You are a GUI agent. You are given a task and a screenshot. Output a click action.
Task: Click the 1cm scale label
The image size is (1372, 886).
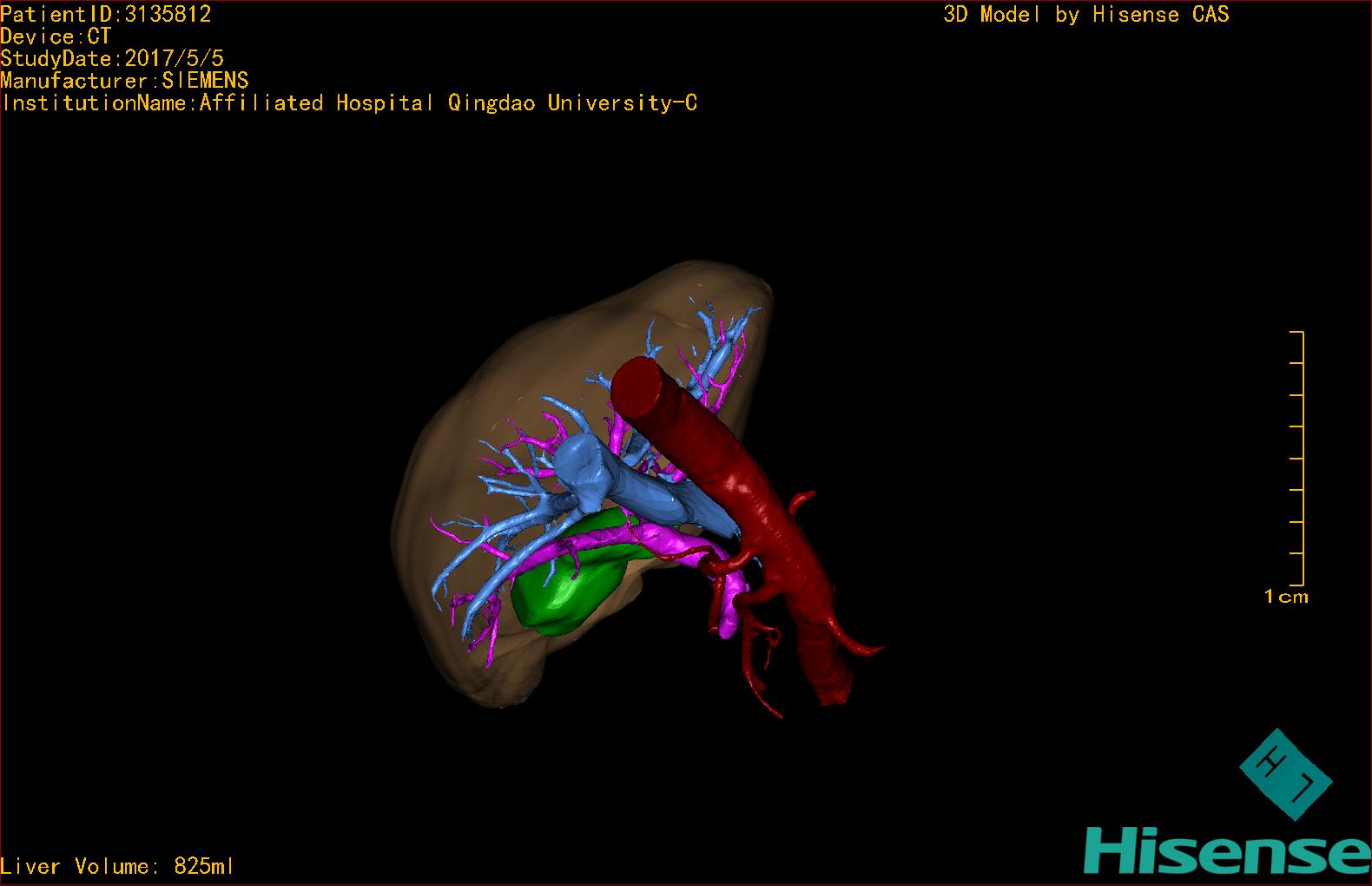coord(1286,597)
